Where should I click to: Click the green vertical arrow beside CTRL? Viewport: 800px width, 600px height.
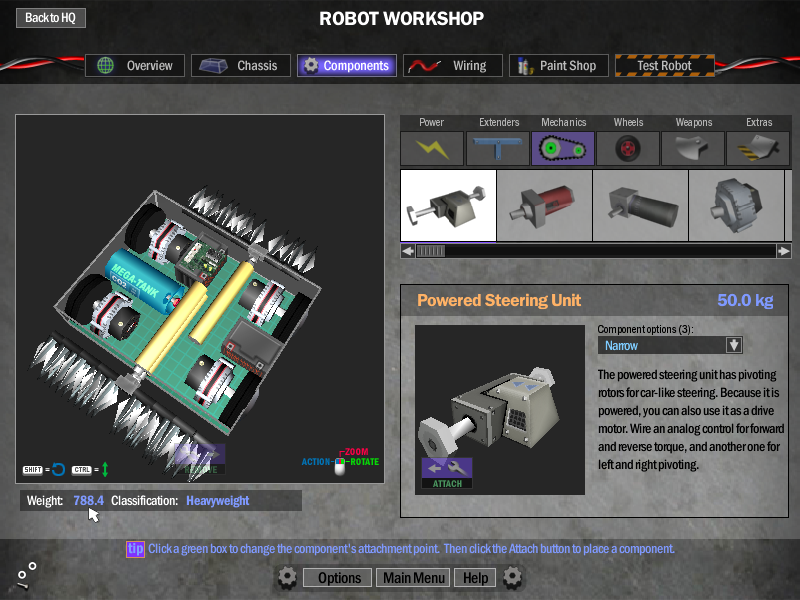point(105,469)
